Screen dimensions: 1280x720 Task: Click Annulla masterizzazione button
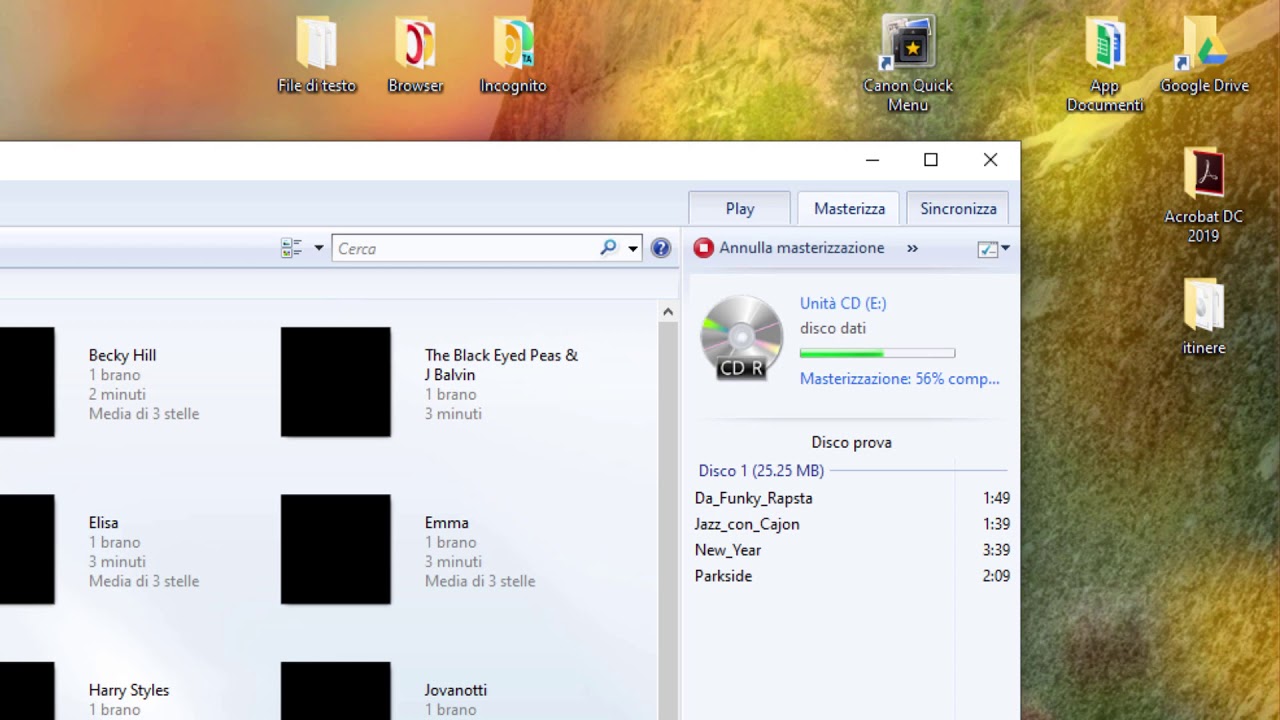(790, 248)
